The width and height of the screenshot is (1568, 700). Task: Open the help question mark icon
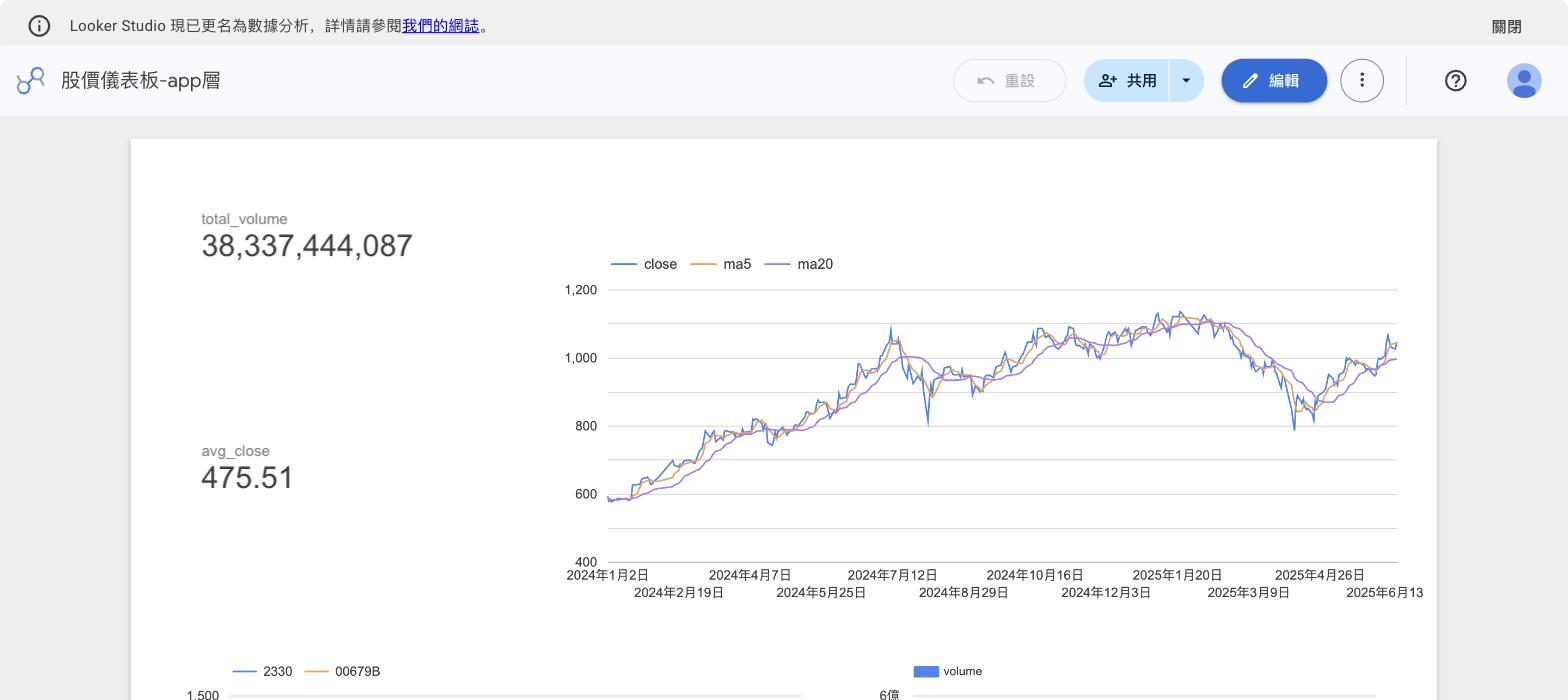tap(1455, 81)
